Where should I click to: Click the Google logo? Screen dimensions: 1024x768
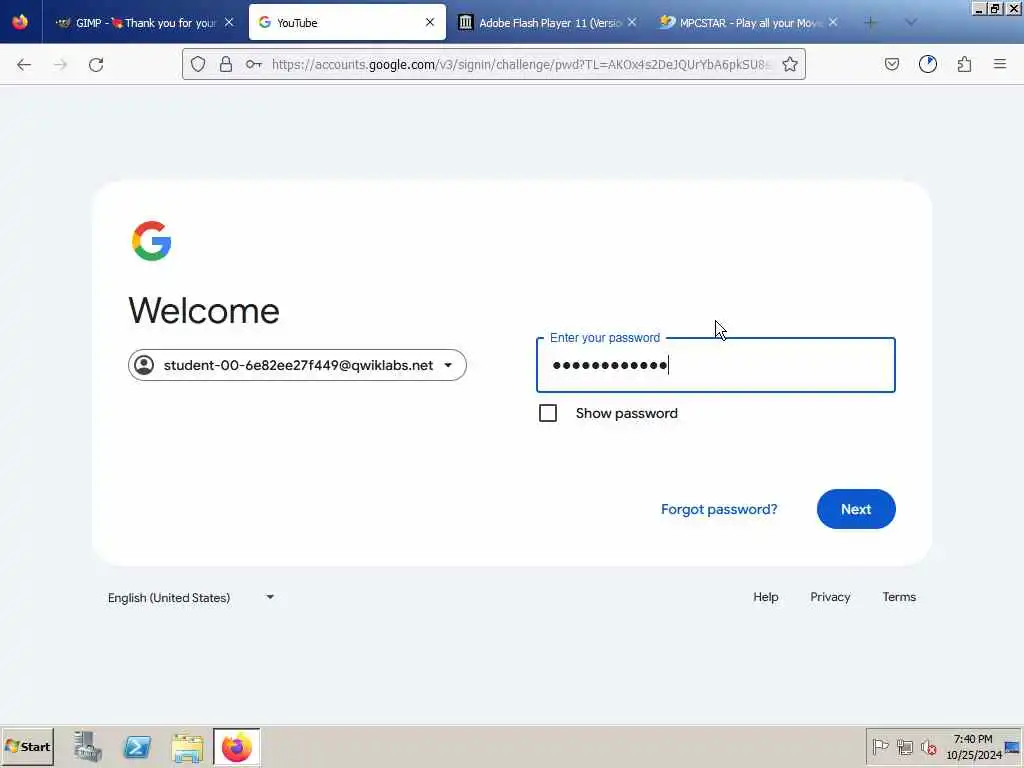coord(152,241)
